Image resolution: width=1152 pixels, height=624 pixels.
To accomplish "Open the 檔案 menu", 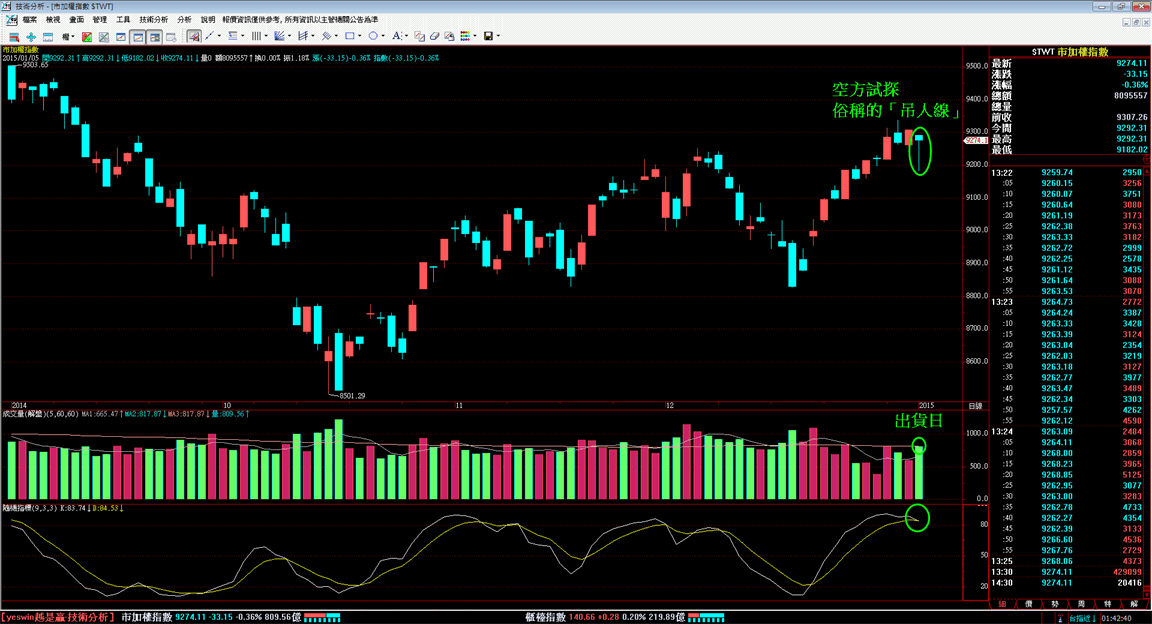I will pos(29,20).
